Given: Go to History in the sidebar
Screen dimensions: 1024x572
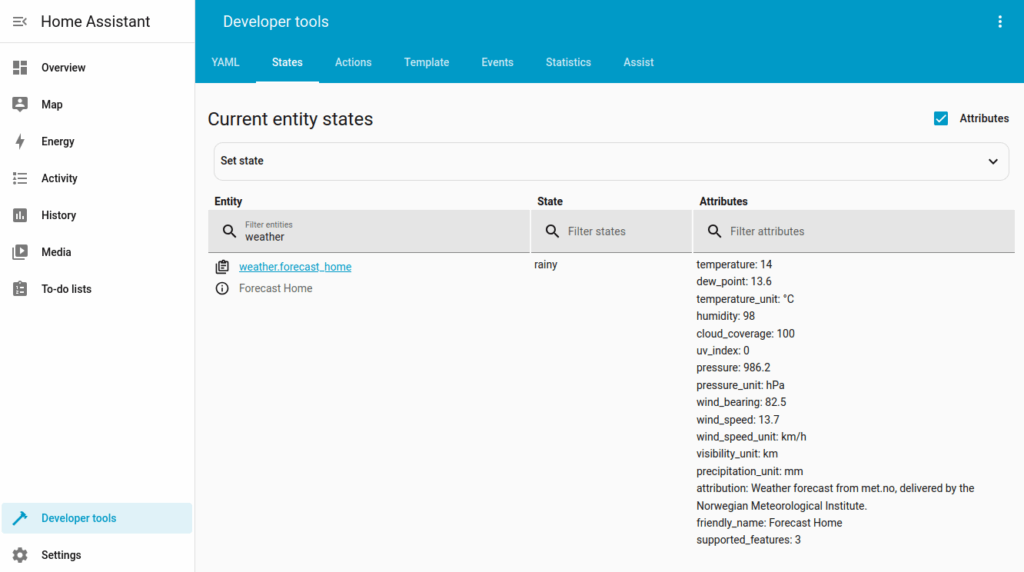Looking at the screenshot, I should coord(58,215).
